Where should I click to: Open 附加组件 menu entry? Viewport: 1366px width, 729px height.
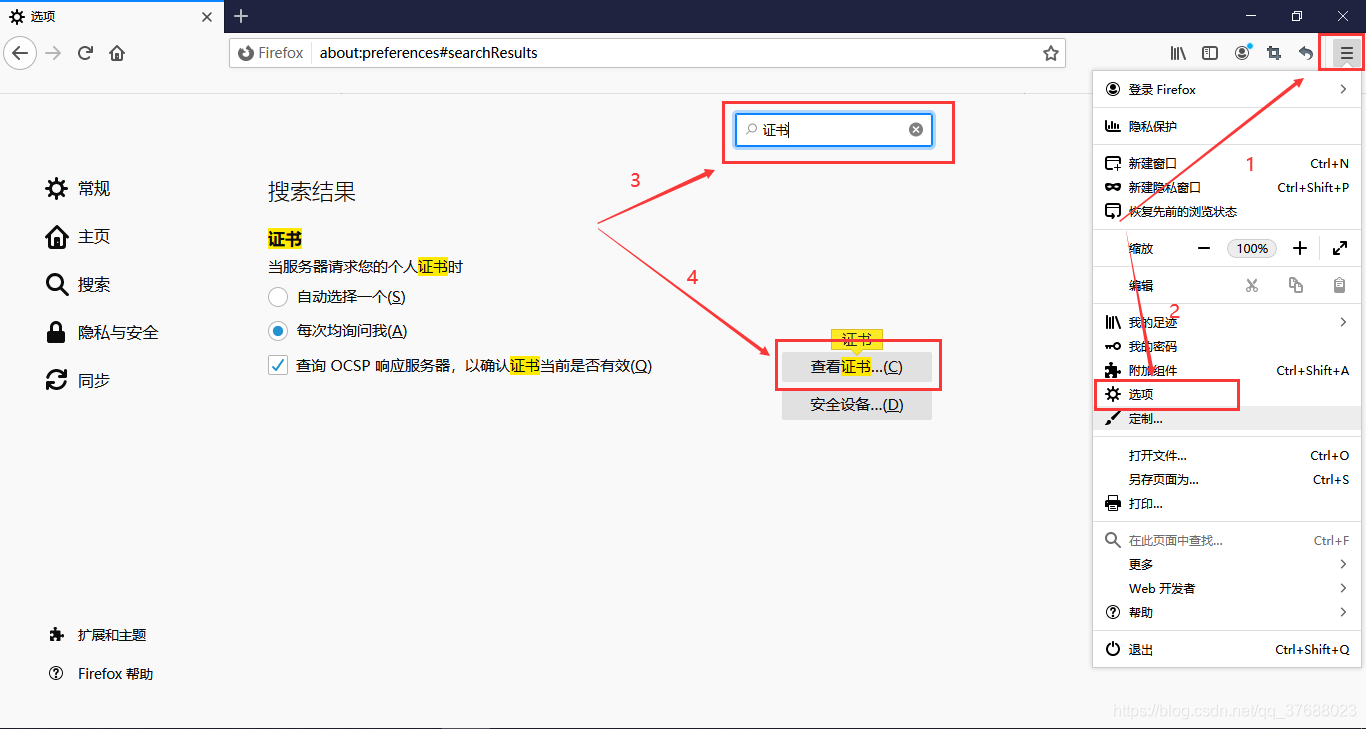pos(1227,370)
